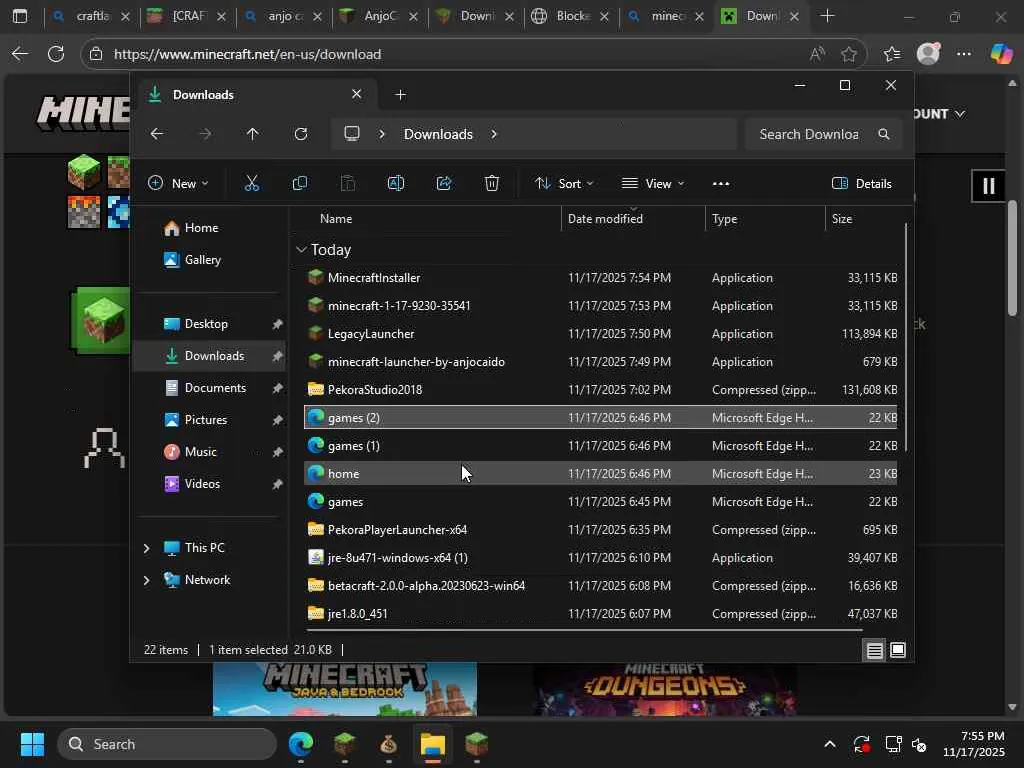Add a new File Explorer tab
Image resolution: width=1024 pixels, height=768 pixels.
tap(400, 95)
